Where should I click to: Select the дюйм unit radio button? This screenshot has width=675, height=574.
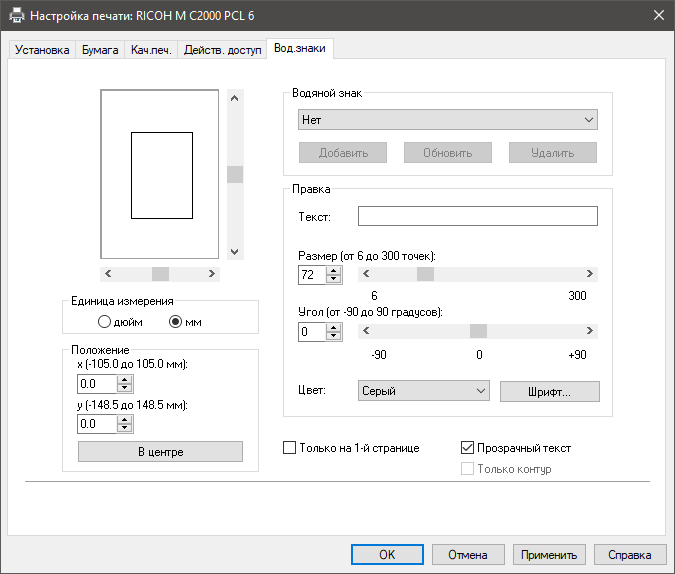[105, 321]
